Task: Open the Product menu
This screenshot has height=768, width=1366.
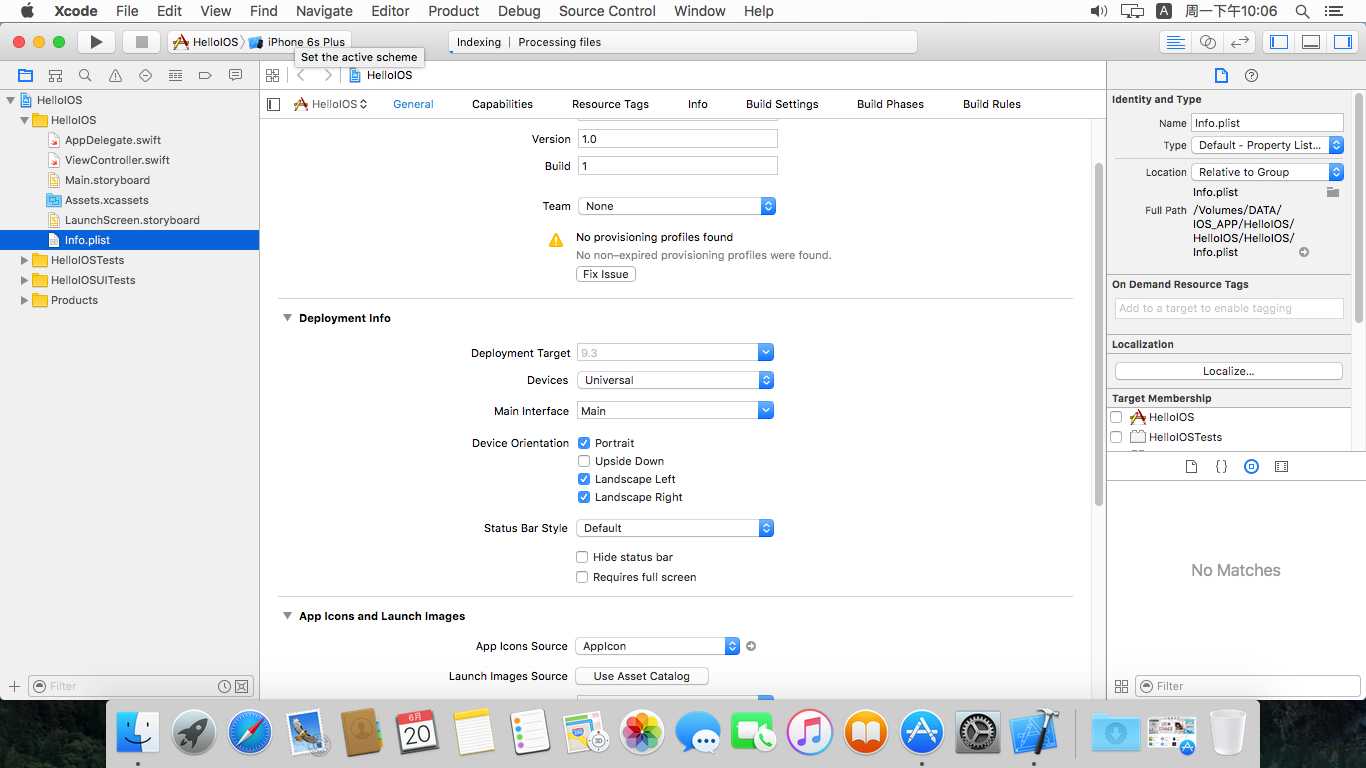Action: pyautogui.click(x=454, y=11)
